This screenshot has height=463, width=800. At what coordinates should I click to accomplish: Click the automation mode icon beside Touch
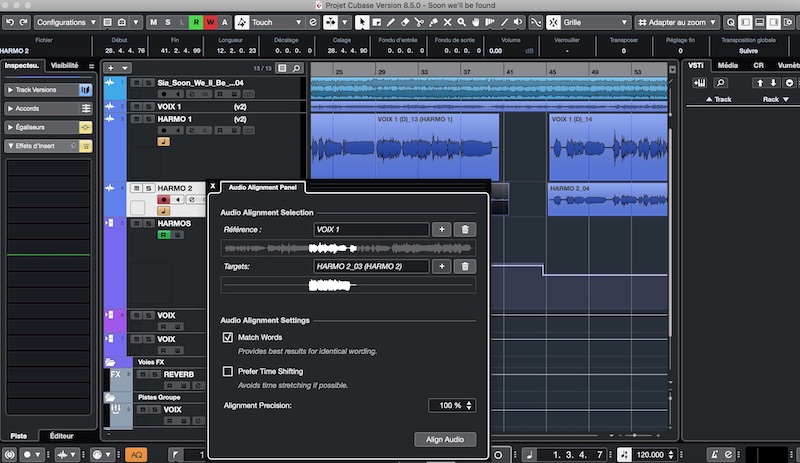click(242, 22)
